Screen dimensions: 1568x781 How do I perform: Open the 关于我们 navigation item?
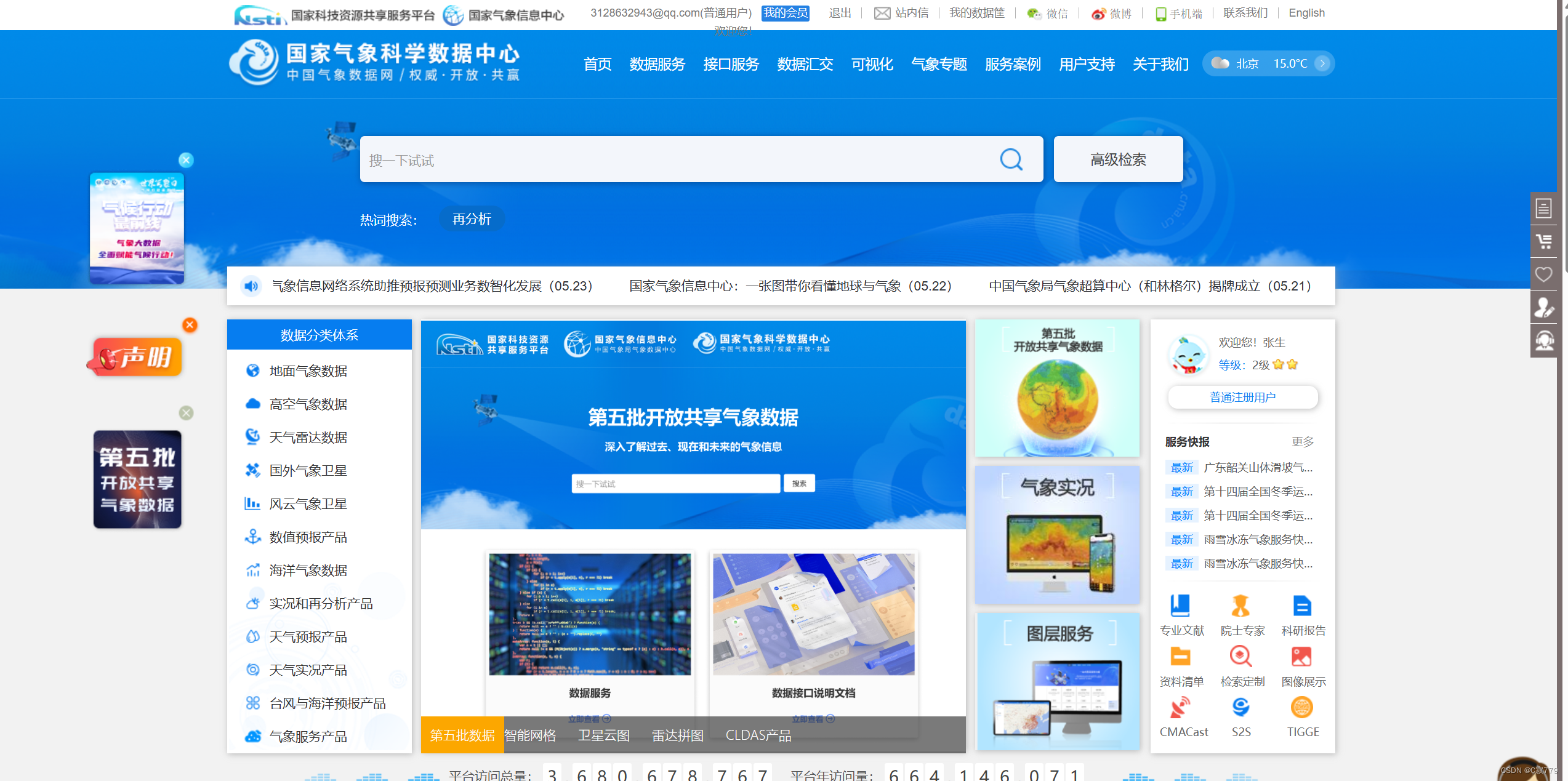click(x=1160, y=64)
